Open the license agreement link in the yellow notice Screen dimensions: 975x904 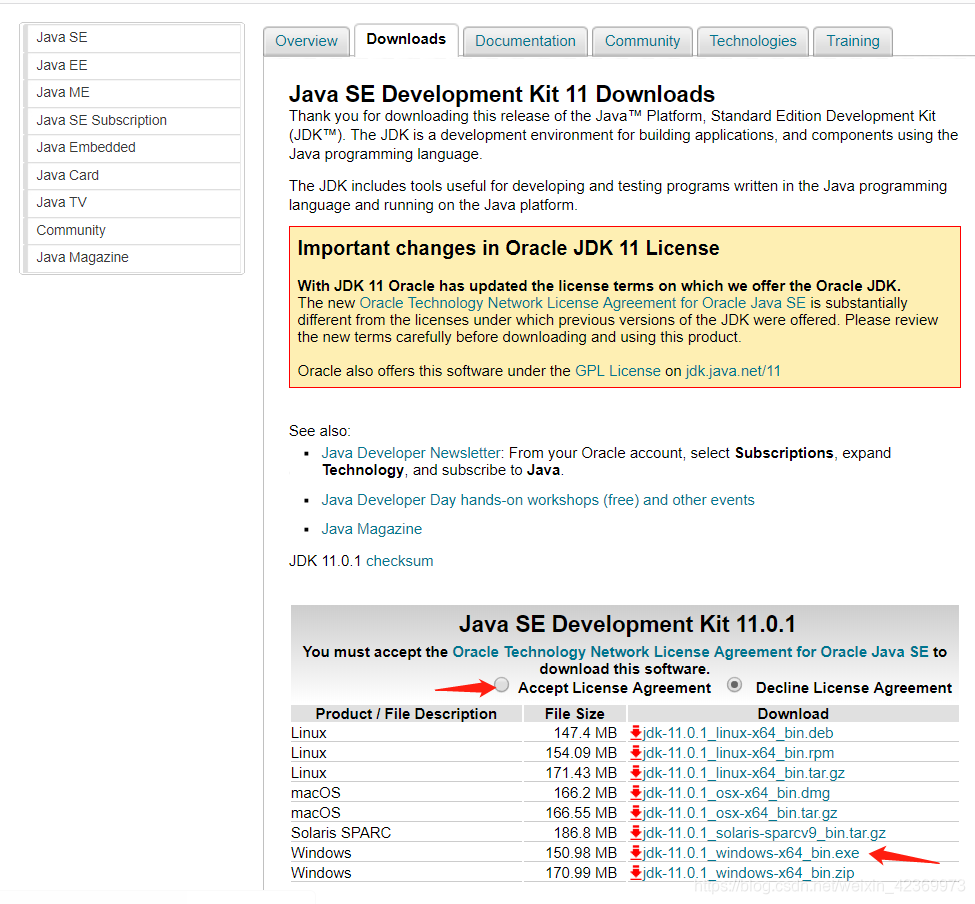coord(583,303)
